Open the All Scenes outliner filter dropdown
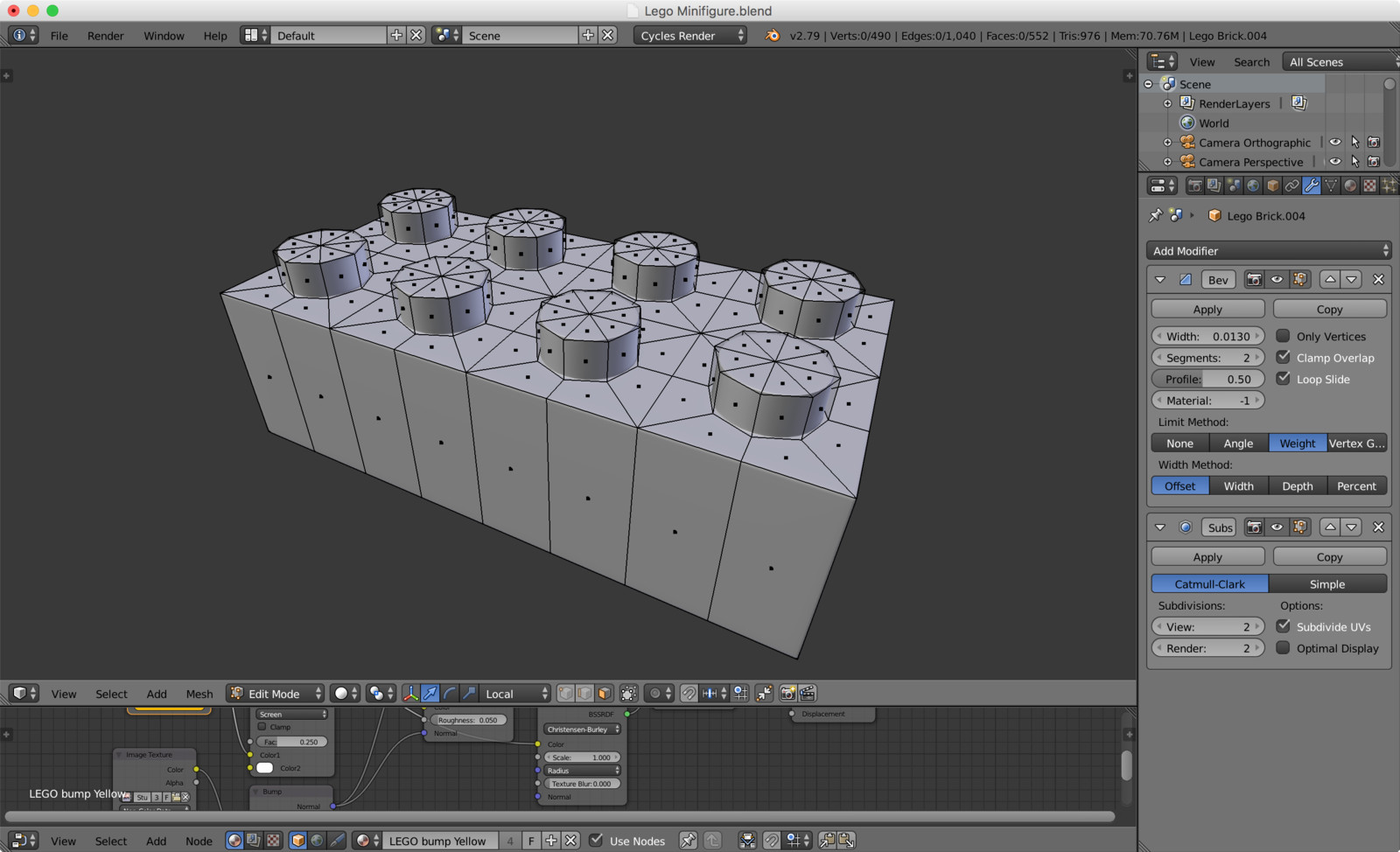1400x852 pixels. pyautogui.click(x=1340, y=62)
